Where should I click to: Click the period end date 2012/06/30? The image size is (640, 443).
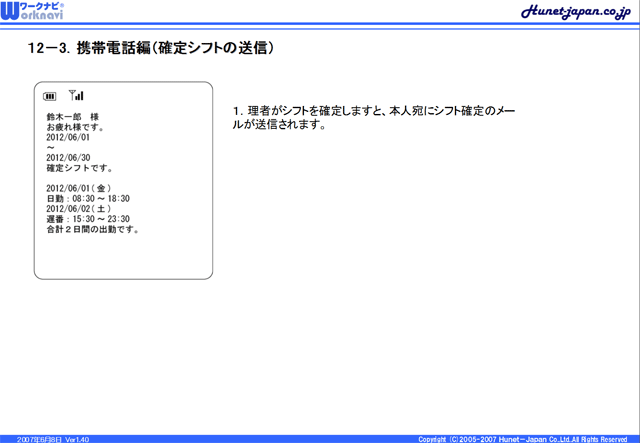click(x=68, y=158)
